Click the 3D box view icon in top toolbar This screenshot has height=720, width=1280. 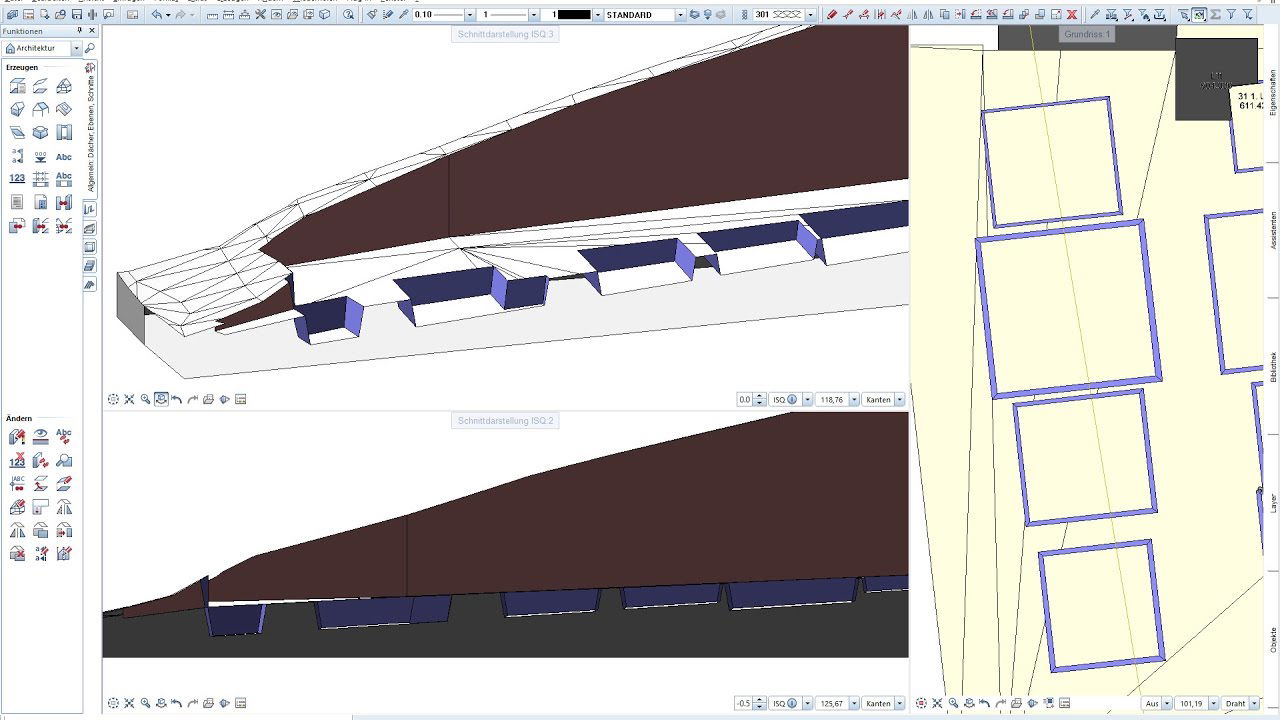point(325,15)
